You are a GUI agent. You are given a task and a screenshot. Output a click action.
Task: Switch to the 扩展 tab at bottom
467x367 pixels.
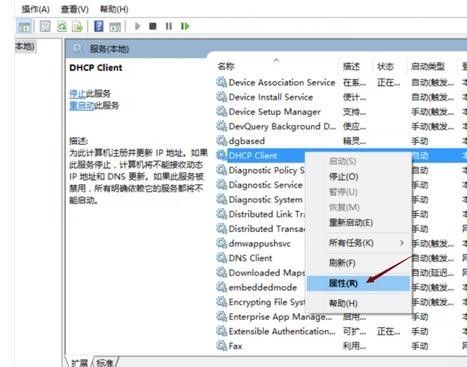click(x=79, y=362)
